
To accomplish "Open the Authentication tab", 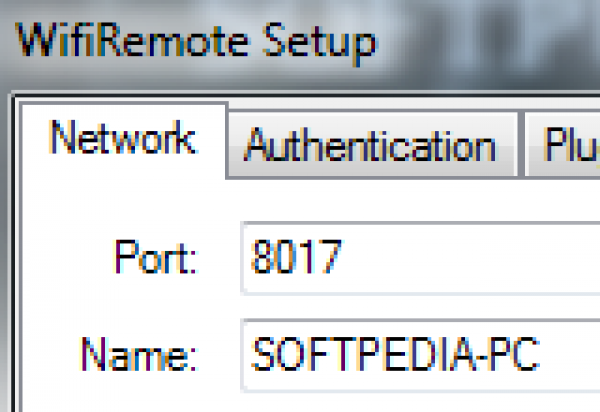I will pos(371,146).
